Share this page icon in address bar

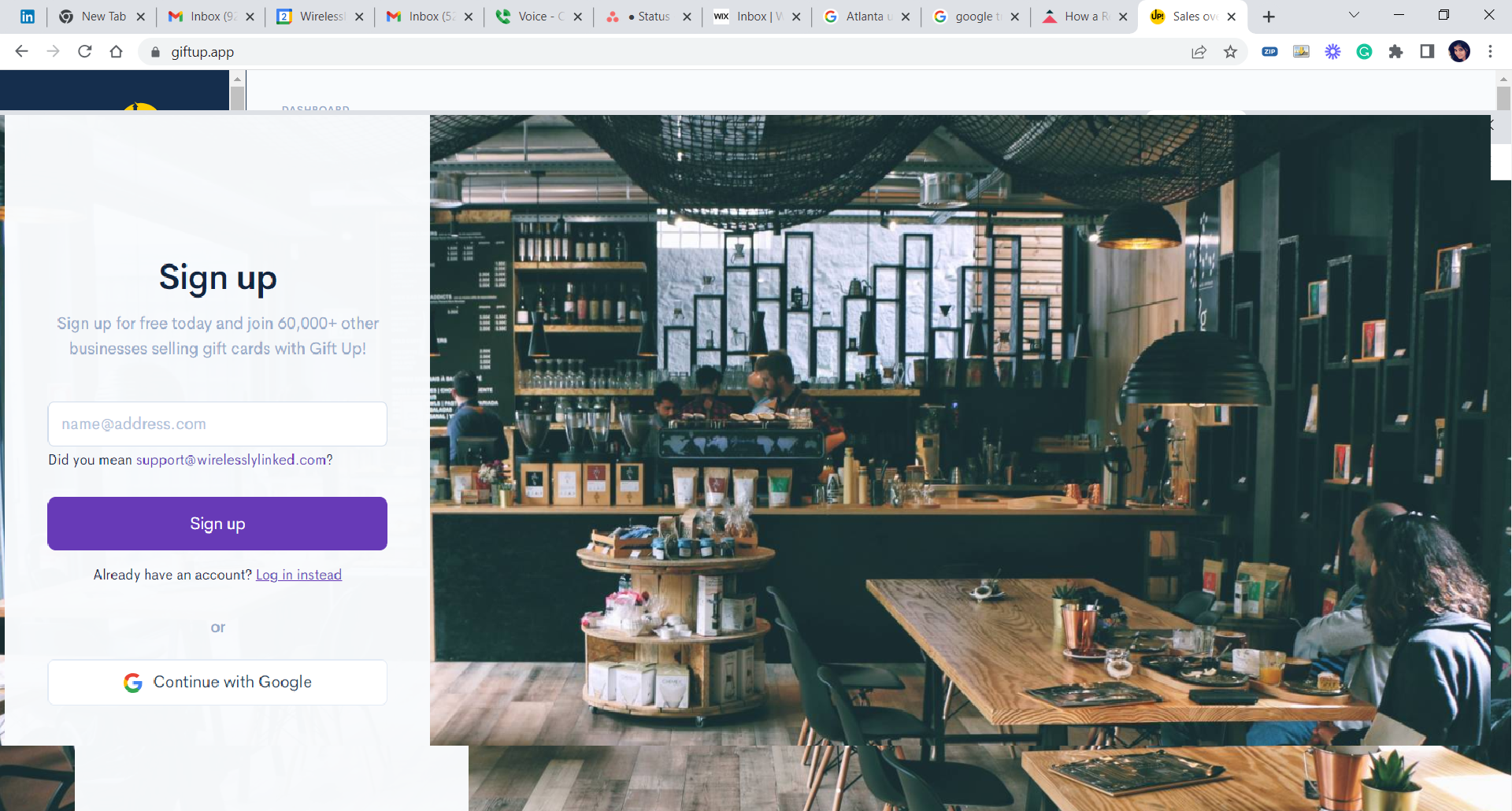(1199, 52)
